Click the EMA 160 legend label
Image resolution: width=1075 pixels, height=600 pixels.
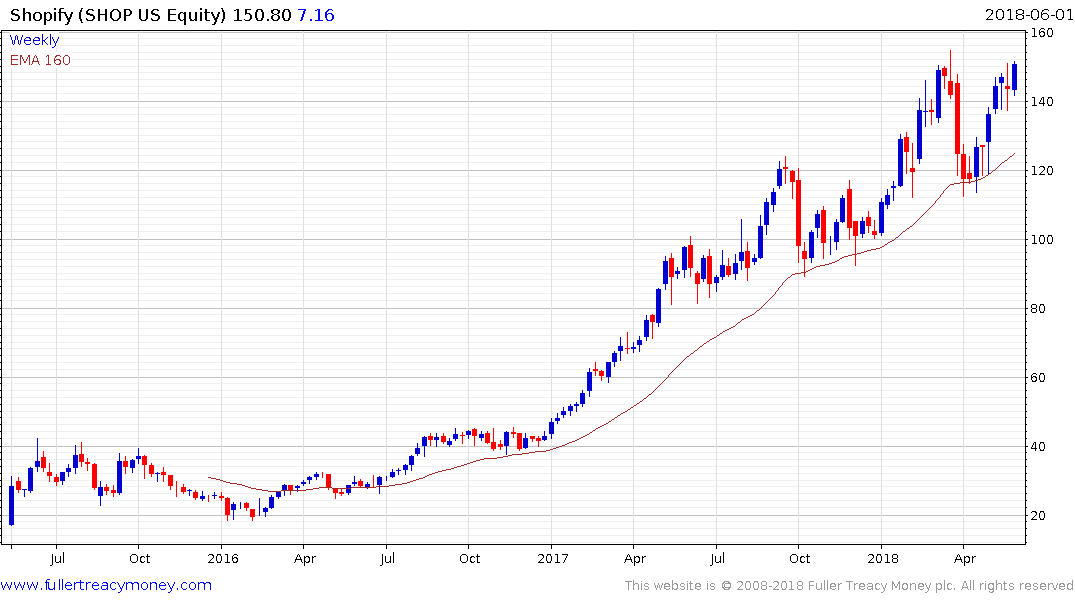coord(40,60)
